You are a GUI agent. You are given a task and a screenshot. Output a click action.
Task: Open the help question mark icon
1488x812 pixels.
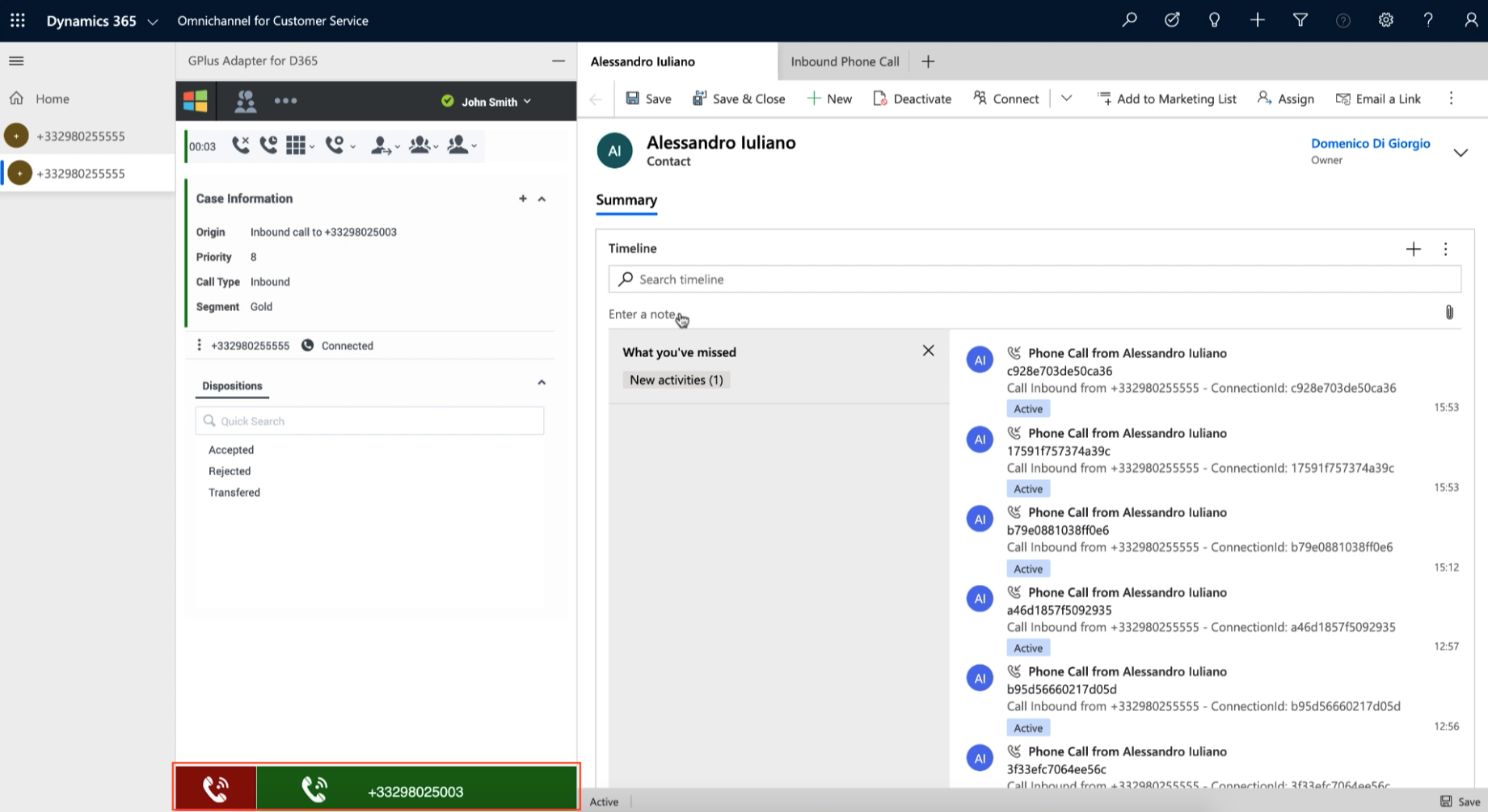pos(1428,20)
